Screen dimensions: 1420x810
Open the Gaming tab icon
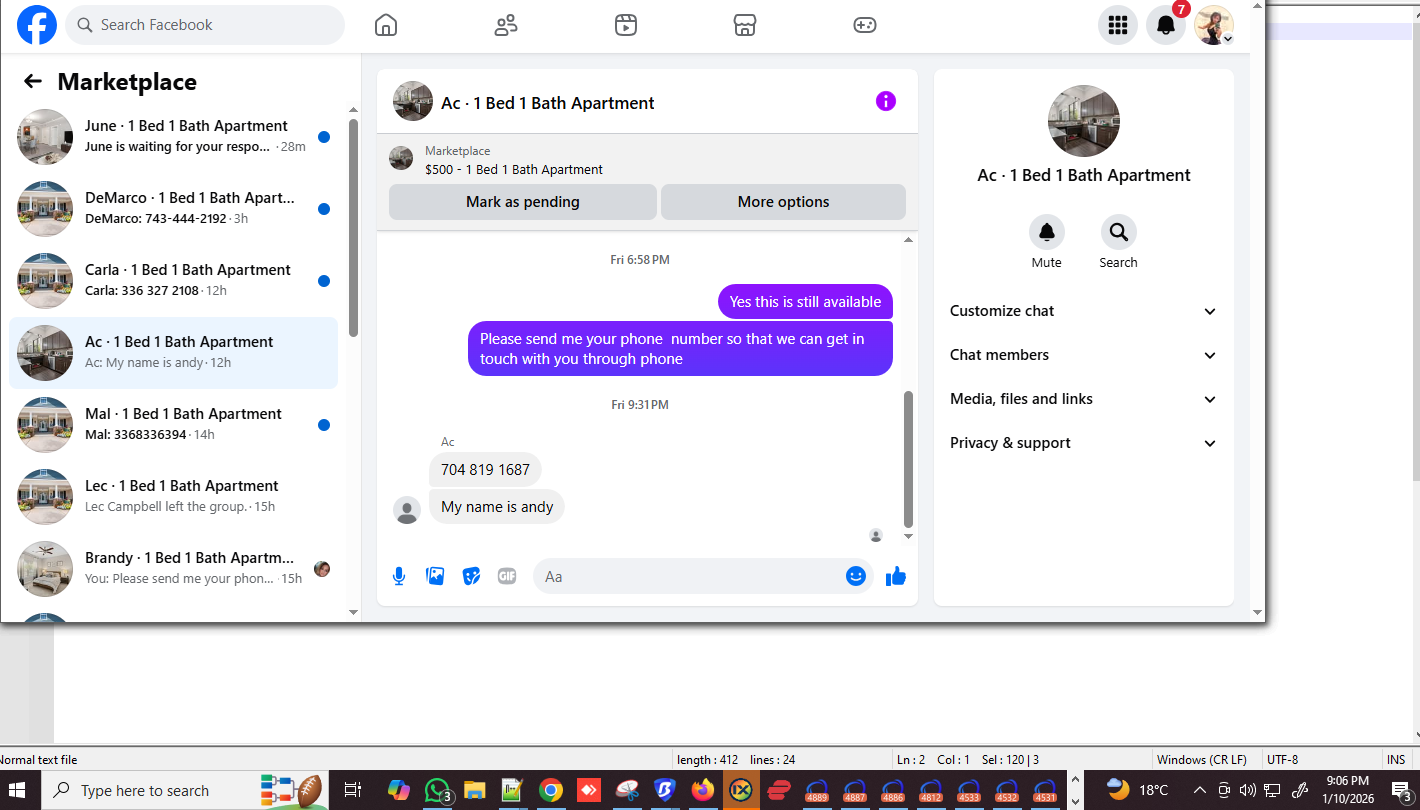(865, 25)
